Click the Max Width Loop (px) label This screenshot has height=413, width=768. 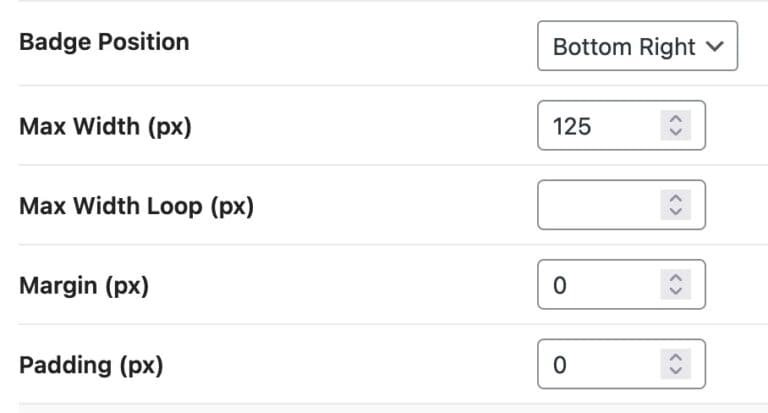(136, 207)
